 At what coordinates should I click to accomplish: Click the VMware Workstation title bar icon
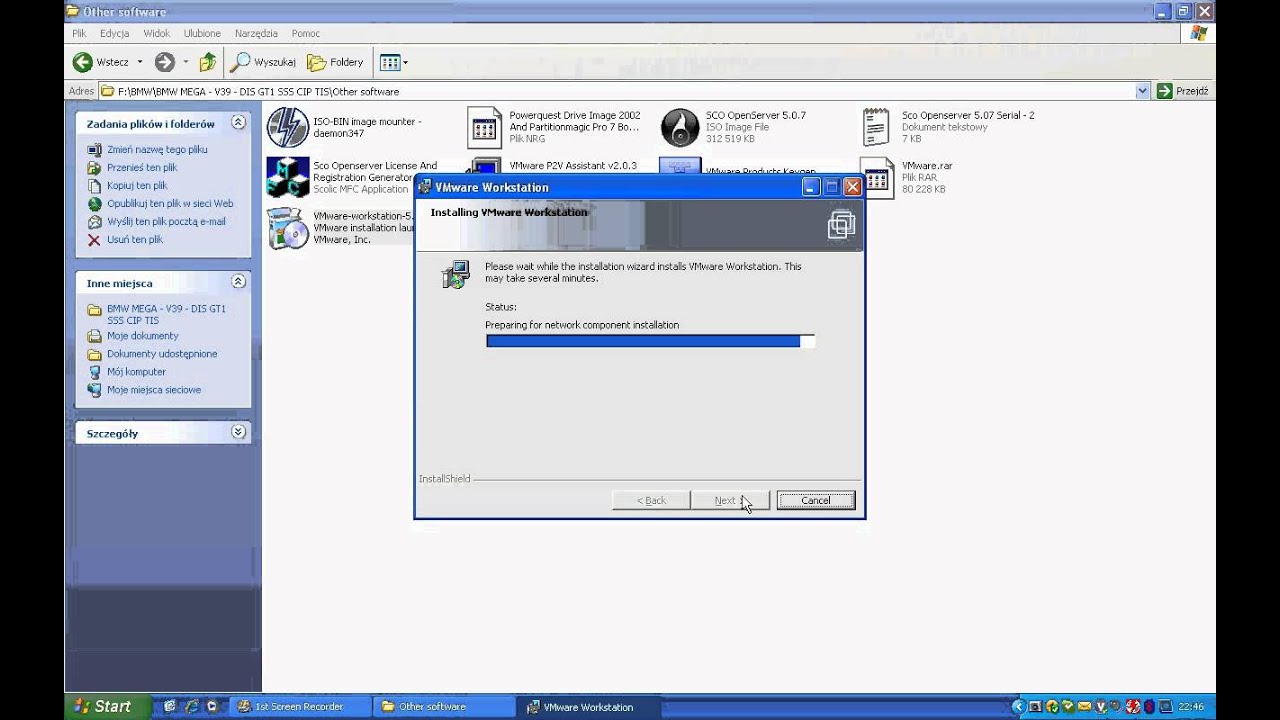(x=424, y=187)
